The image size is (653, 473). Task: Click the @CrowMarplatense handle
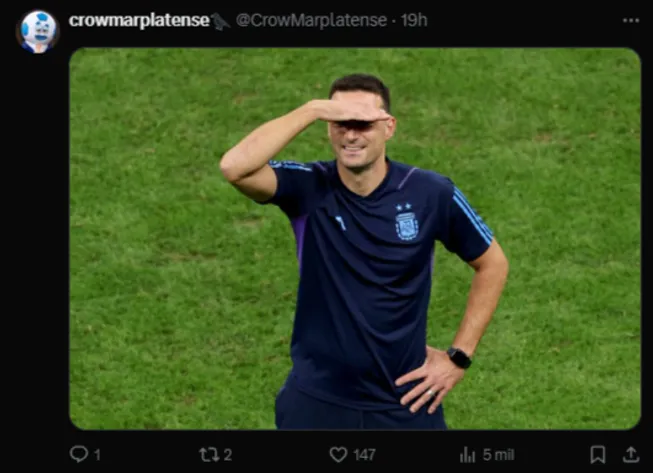point(311,20)
